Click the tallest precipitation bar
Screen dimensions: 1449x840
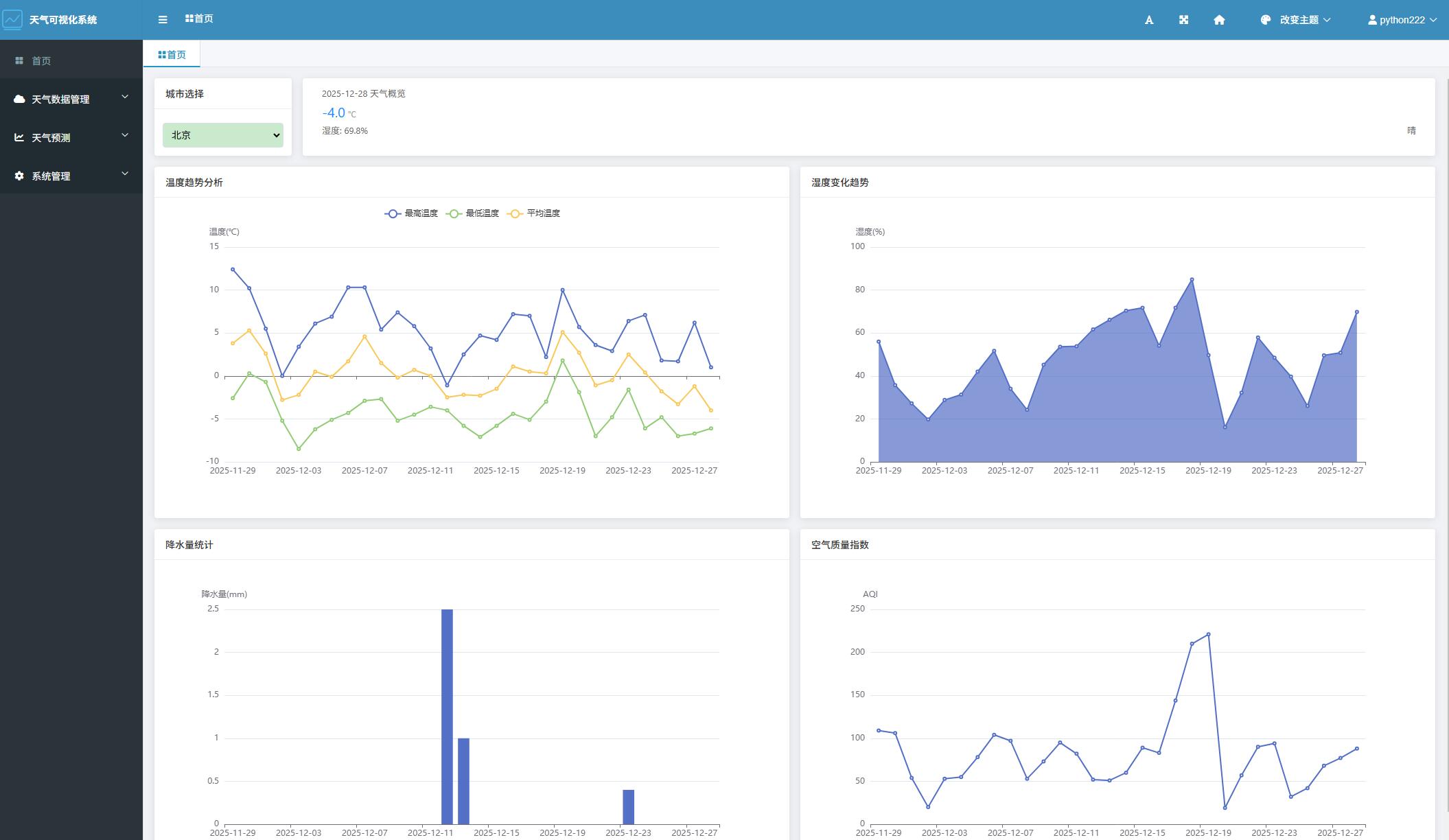pos(447,716)
